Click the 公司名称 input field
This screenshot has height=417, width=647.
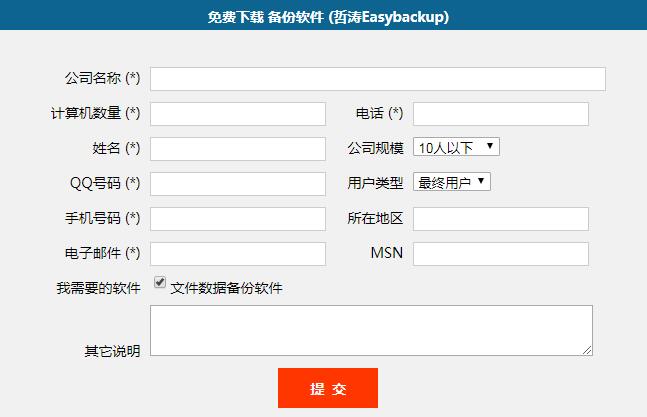378,79
